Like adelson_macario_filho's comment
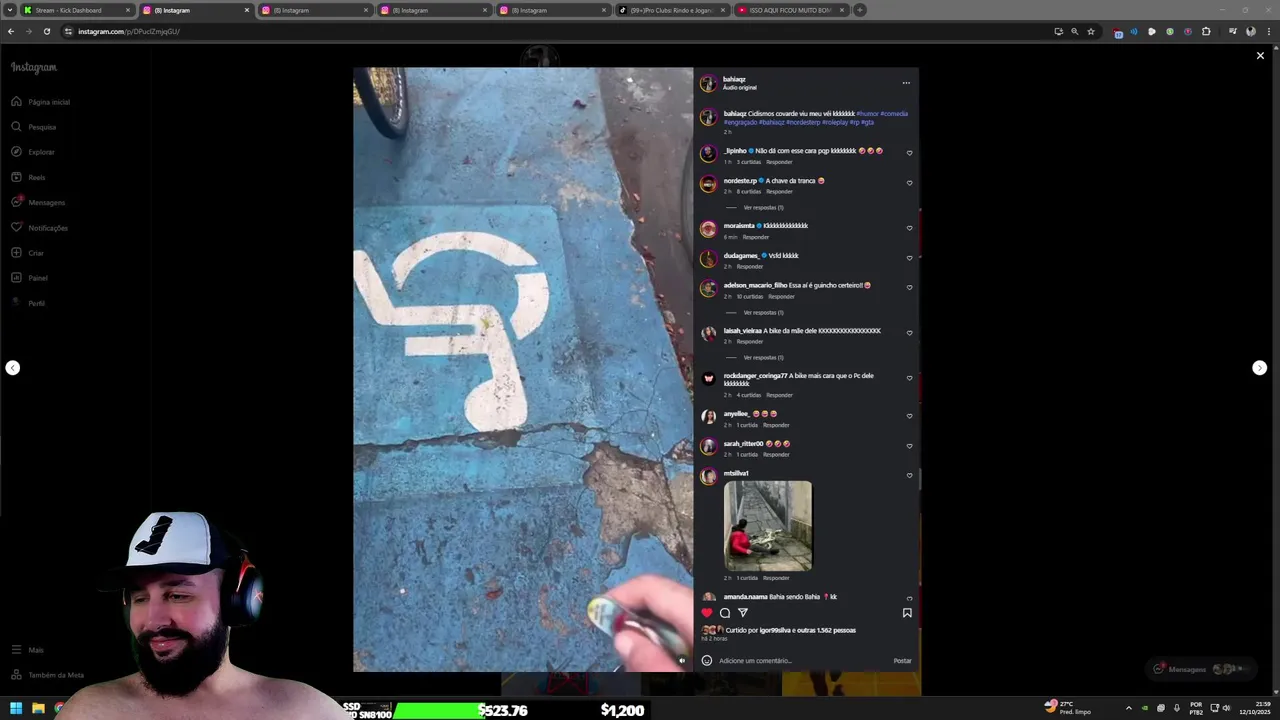Viewport: 1280px width, 720px height. 909,288
